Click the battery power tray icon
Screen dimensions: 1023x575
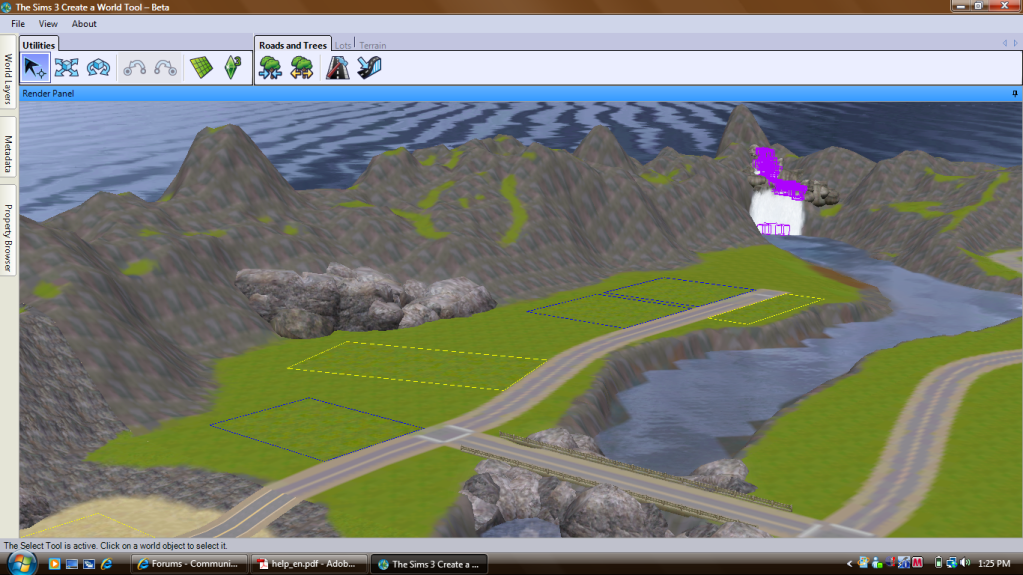(938, 563)
